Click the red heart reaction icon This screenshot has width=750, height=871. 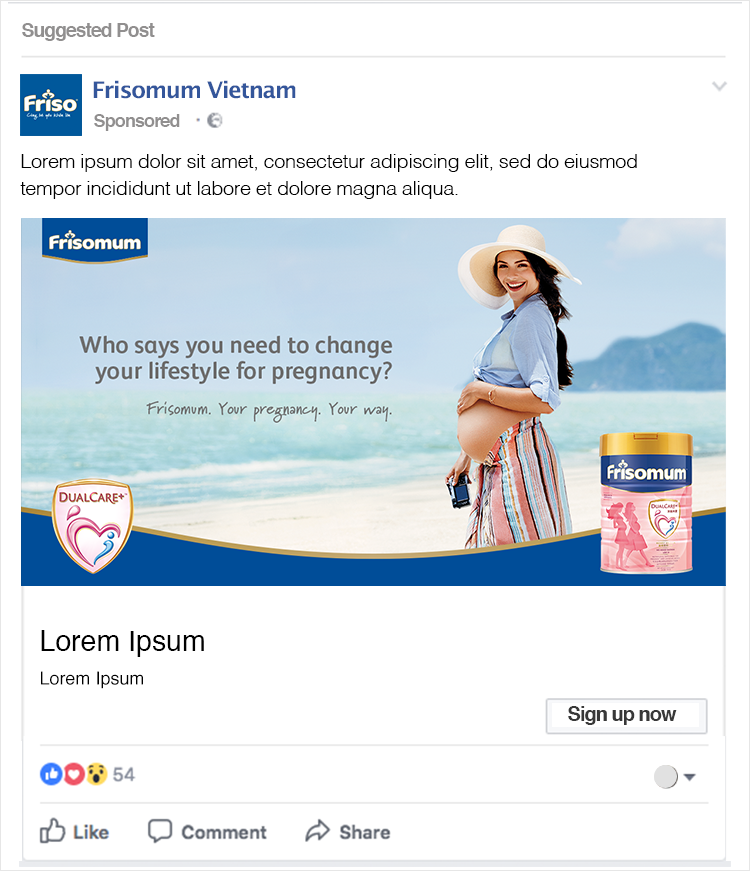pyautogui.click(x=73, y=774)
